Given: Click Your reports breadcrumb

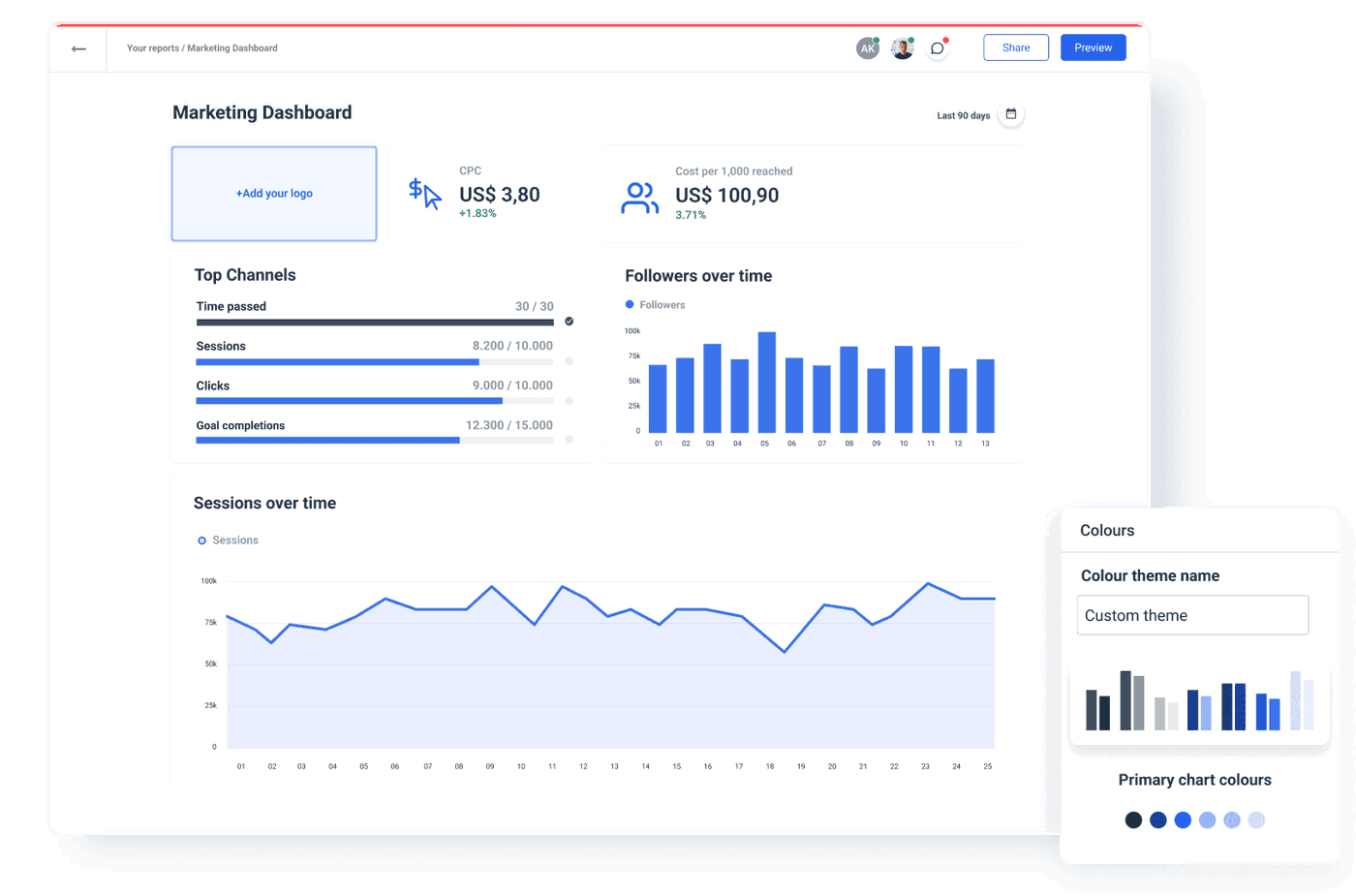Looking at the screenshot, I should click(x=152, y=47).
